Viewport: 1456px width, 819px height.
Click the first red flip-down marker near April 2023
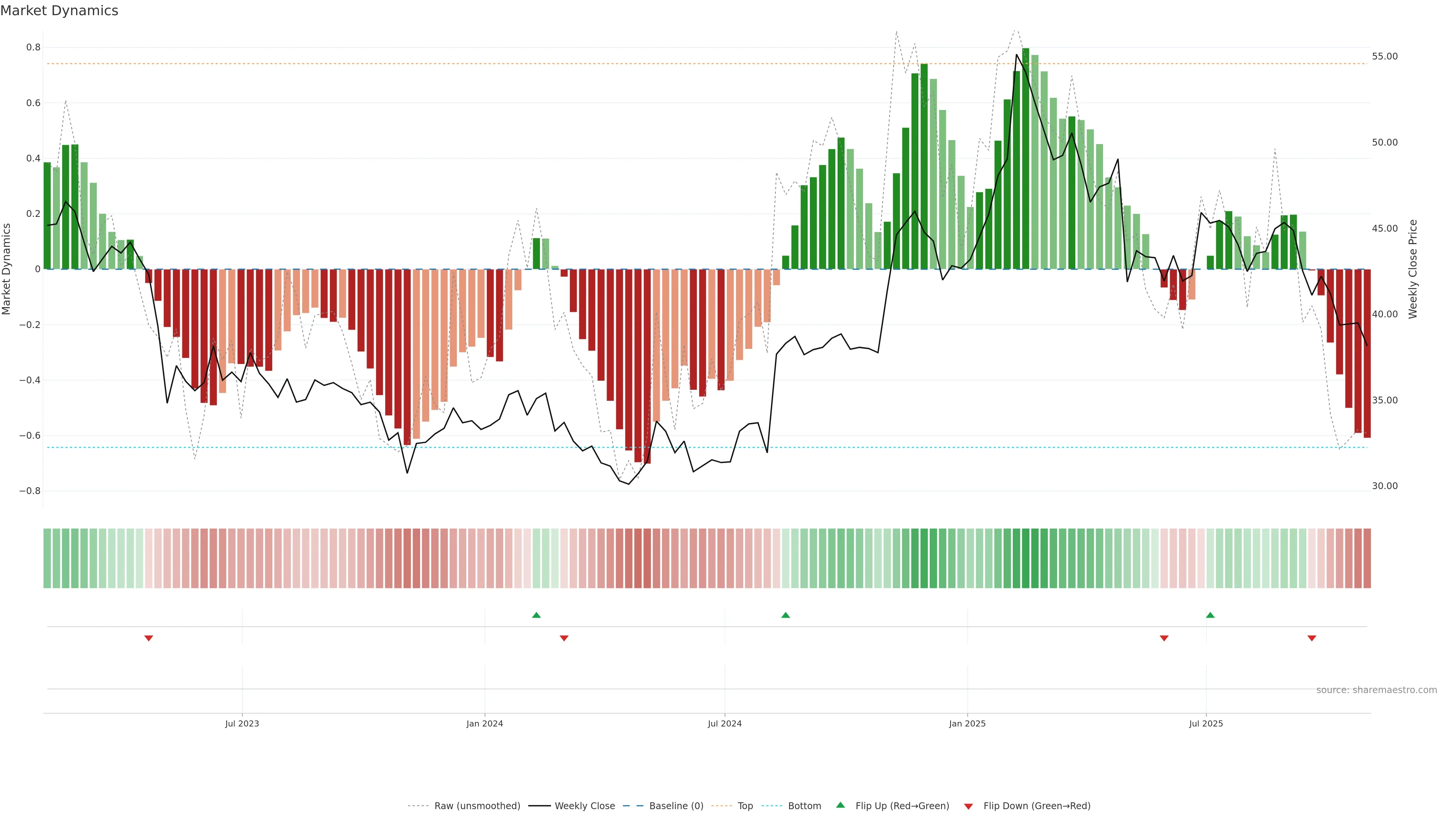pyautogui.click(x=149, y=638)
